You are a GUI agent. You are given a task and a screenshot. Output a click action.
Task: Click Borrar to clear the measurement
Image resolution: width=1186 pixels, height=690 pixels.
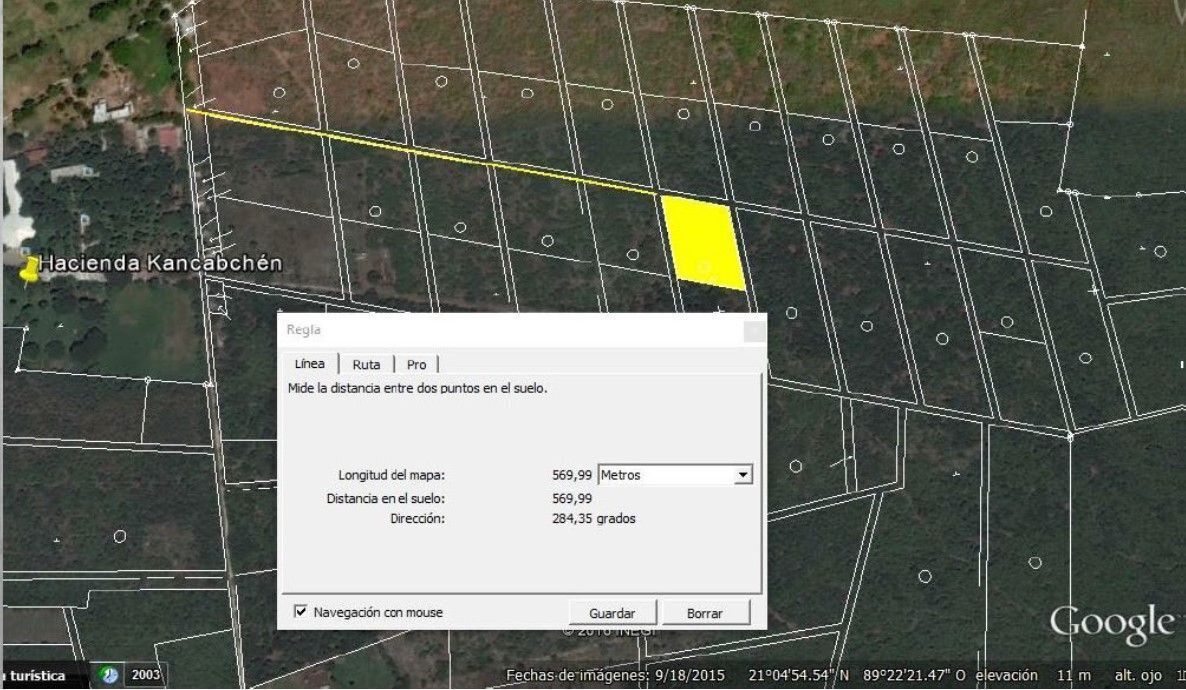(x=704, y=613)
